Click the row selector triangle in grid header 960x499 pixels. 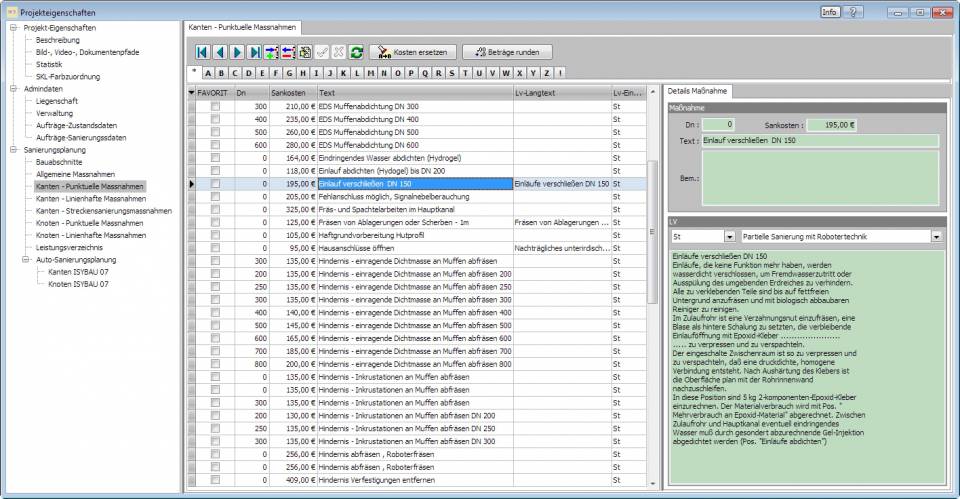coord(191,93)
